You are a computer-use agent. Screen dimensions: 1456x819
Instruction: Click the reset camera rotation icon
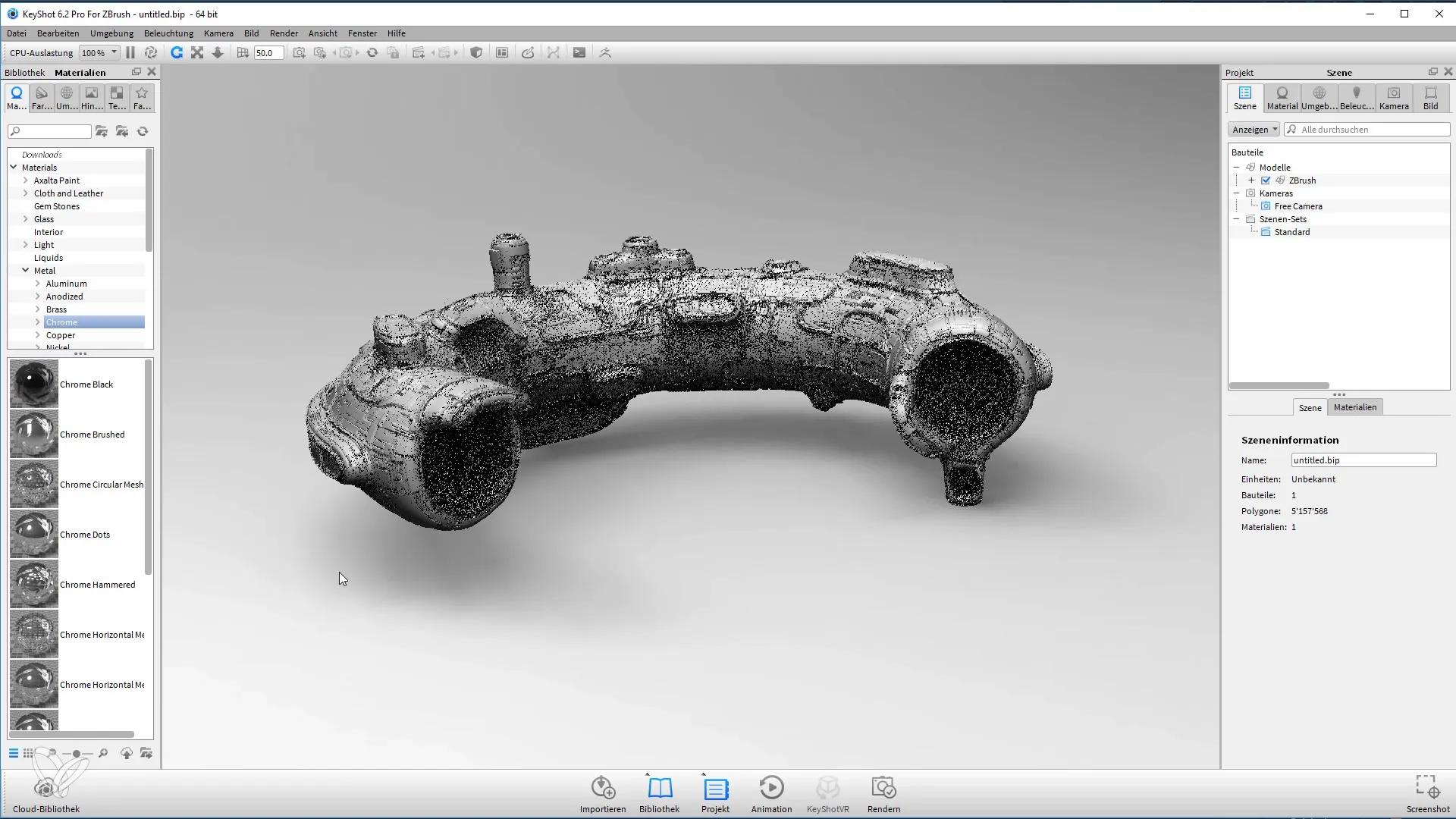pos(372,53)
